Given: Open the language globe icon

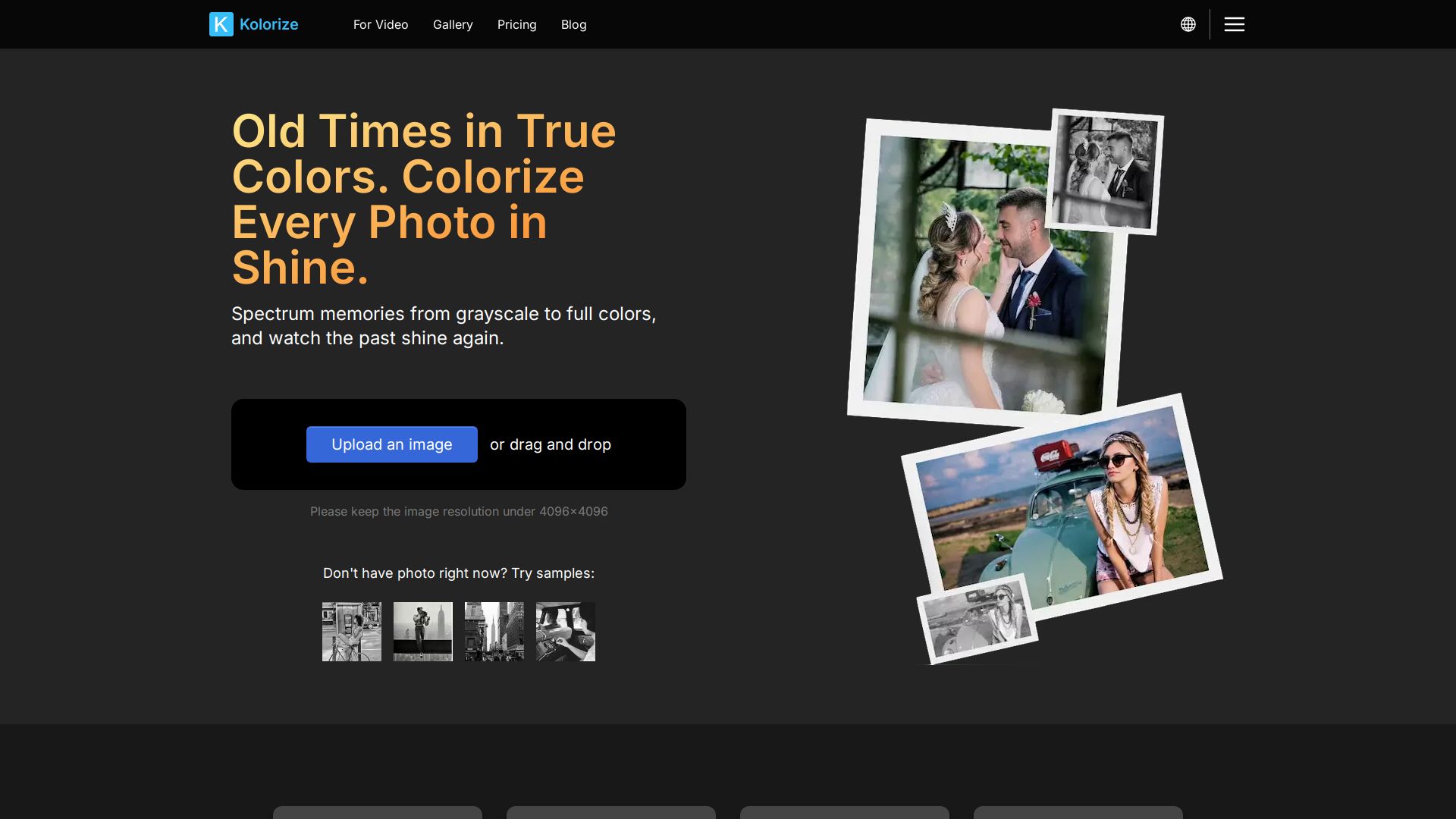Looking at the screenshot, I should coord(1188,24).
